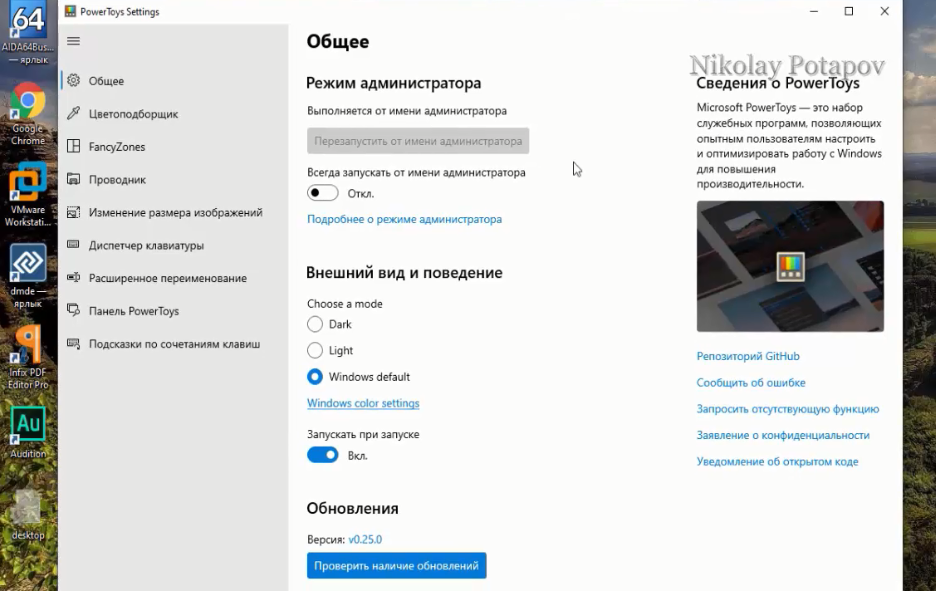Open the Общее settings page
936x591 pixels.
pyautogui.click(x=173, y=81)
